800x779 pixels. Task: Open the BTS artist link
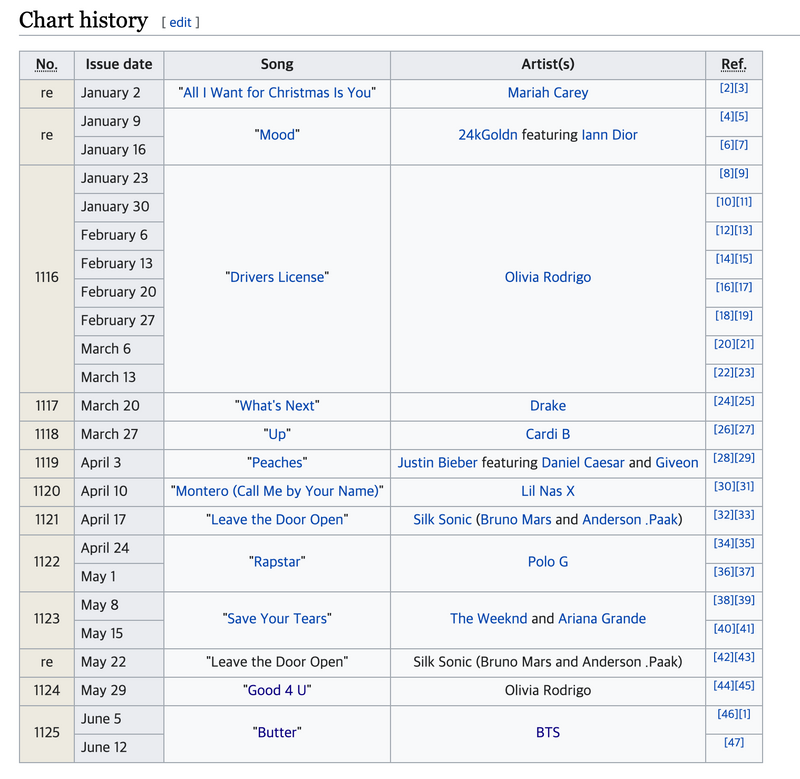547,733
